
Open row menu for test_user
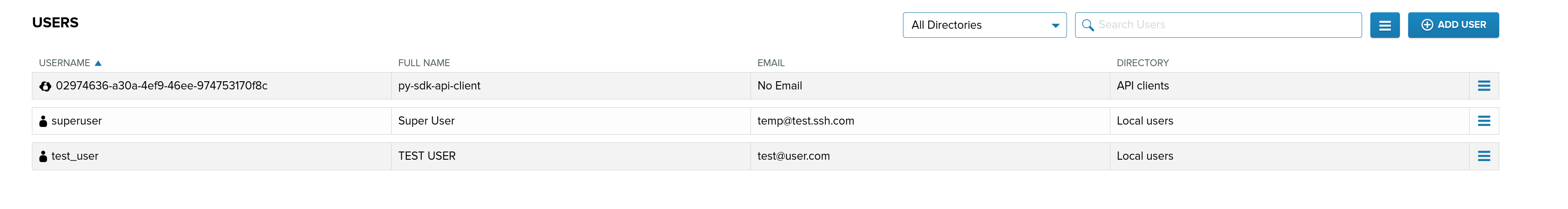pyautogui.click(x=1484, y=157)
